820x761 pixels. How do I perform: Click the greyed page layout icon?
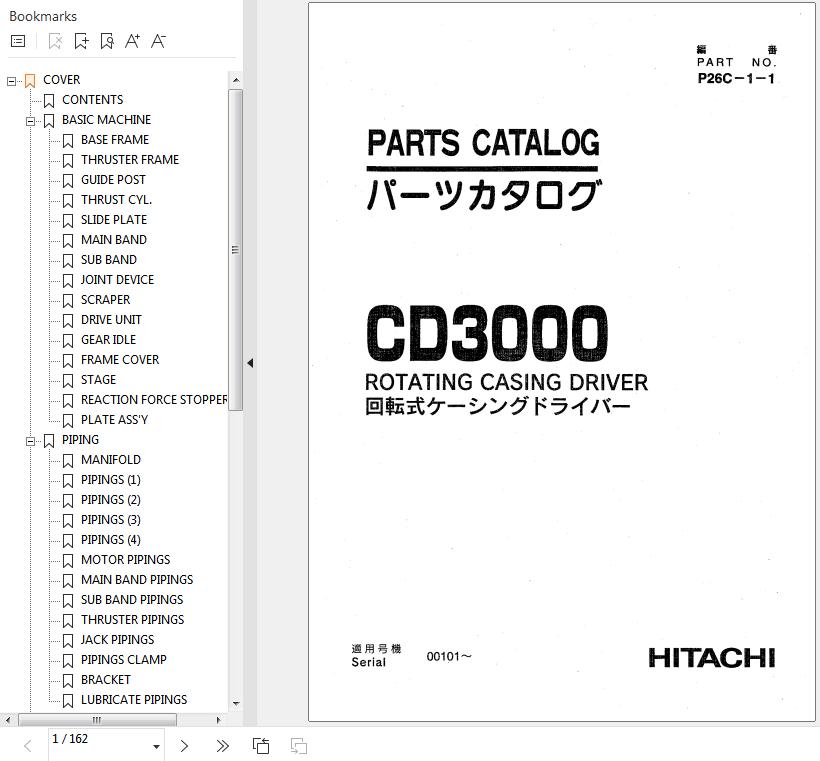[x=299, y=746]
